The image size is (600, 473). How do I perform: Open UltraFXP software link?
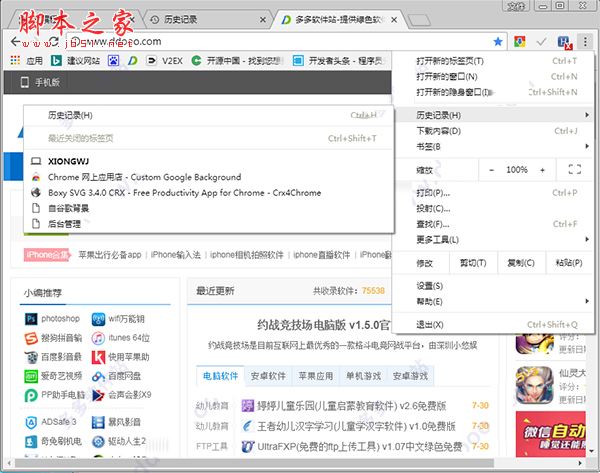coord(360,447)
